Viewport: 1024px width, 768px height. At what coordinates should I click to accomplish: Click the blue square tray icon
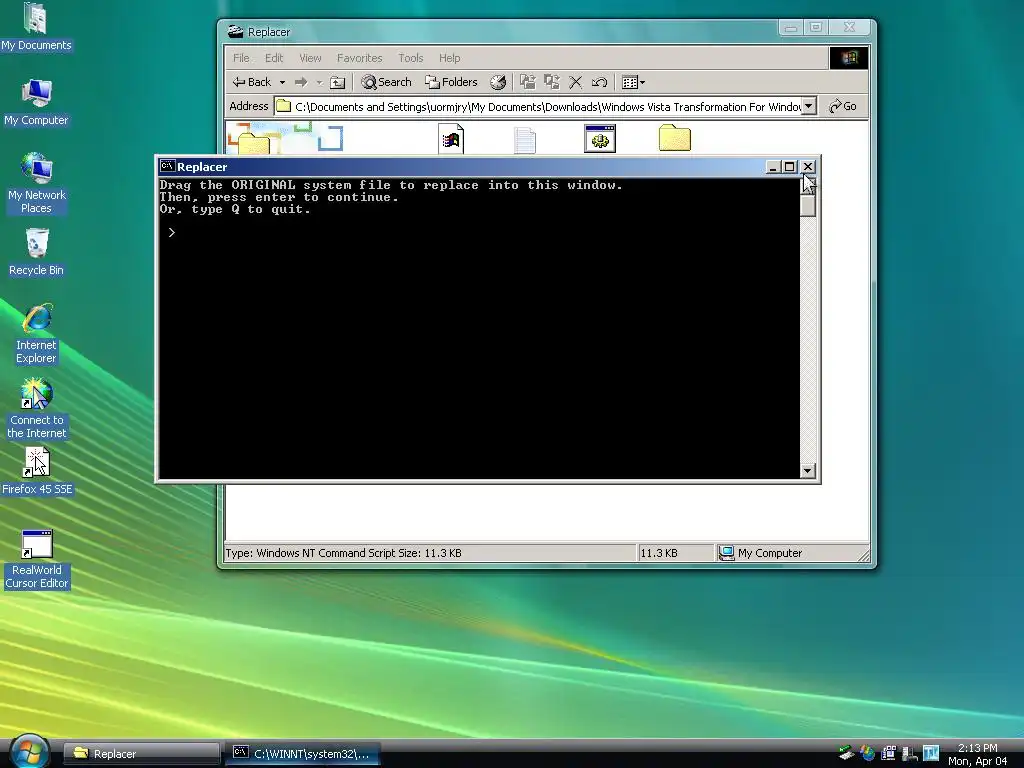(x=931, y=753)
